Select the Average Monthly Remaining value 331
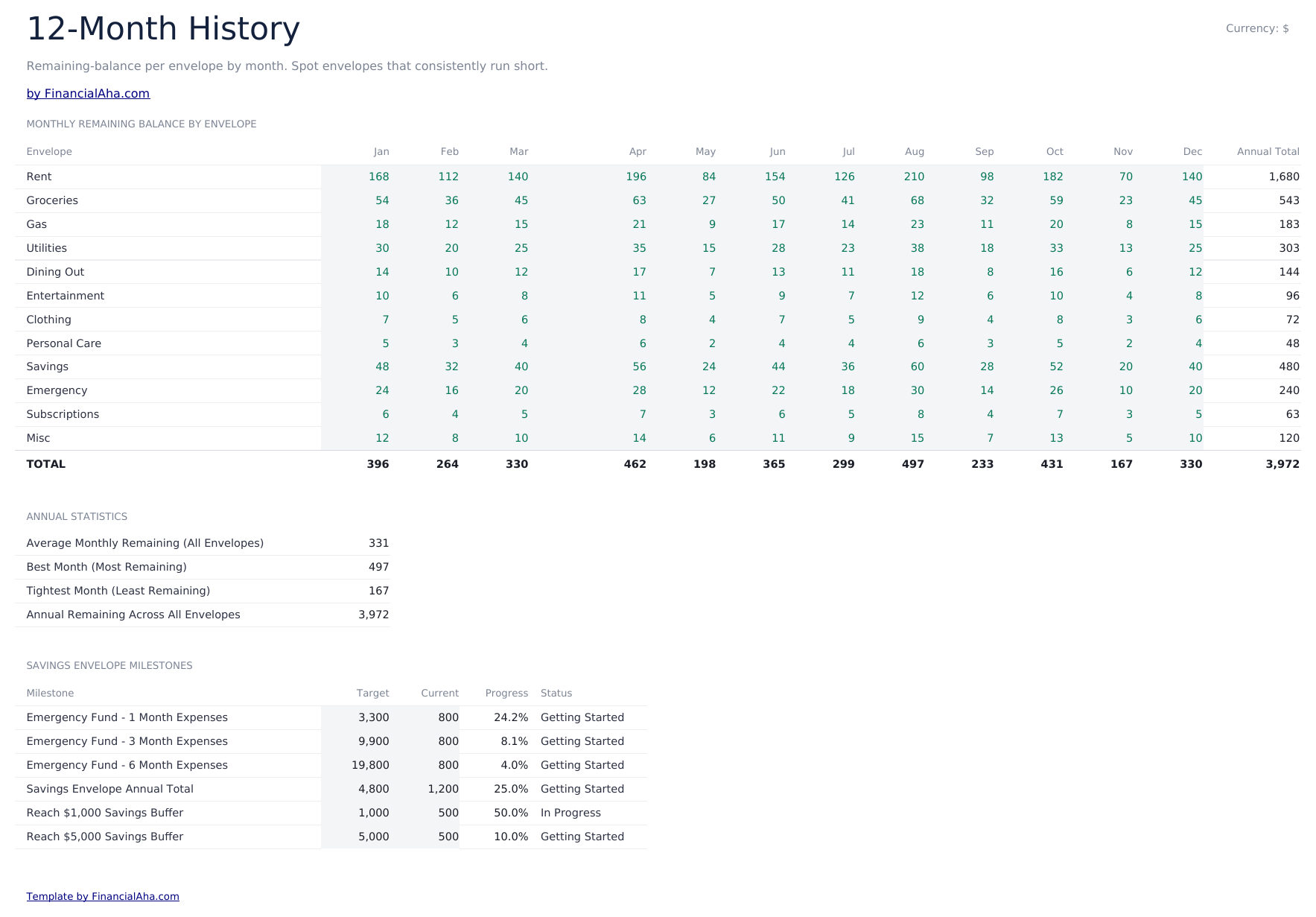The image size is (1316, 917). 379,543
